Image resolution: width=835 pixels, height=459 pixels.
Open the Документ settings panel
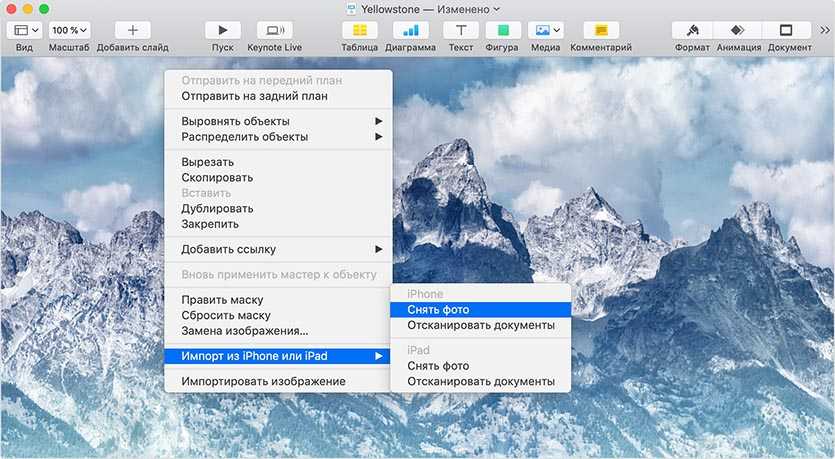click(786, 30)
